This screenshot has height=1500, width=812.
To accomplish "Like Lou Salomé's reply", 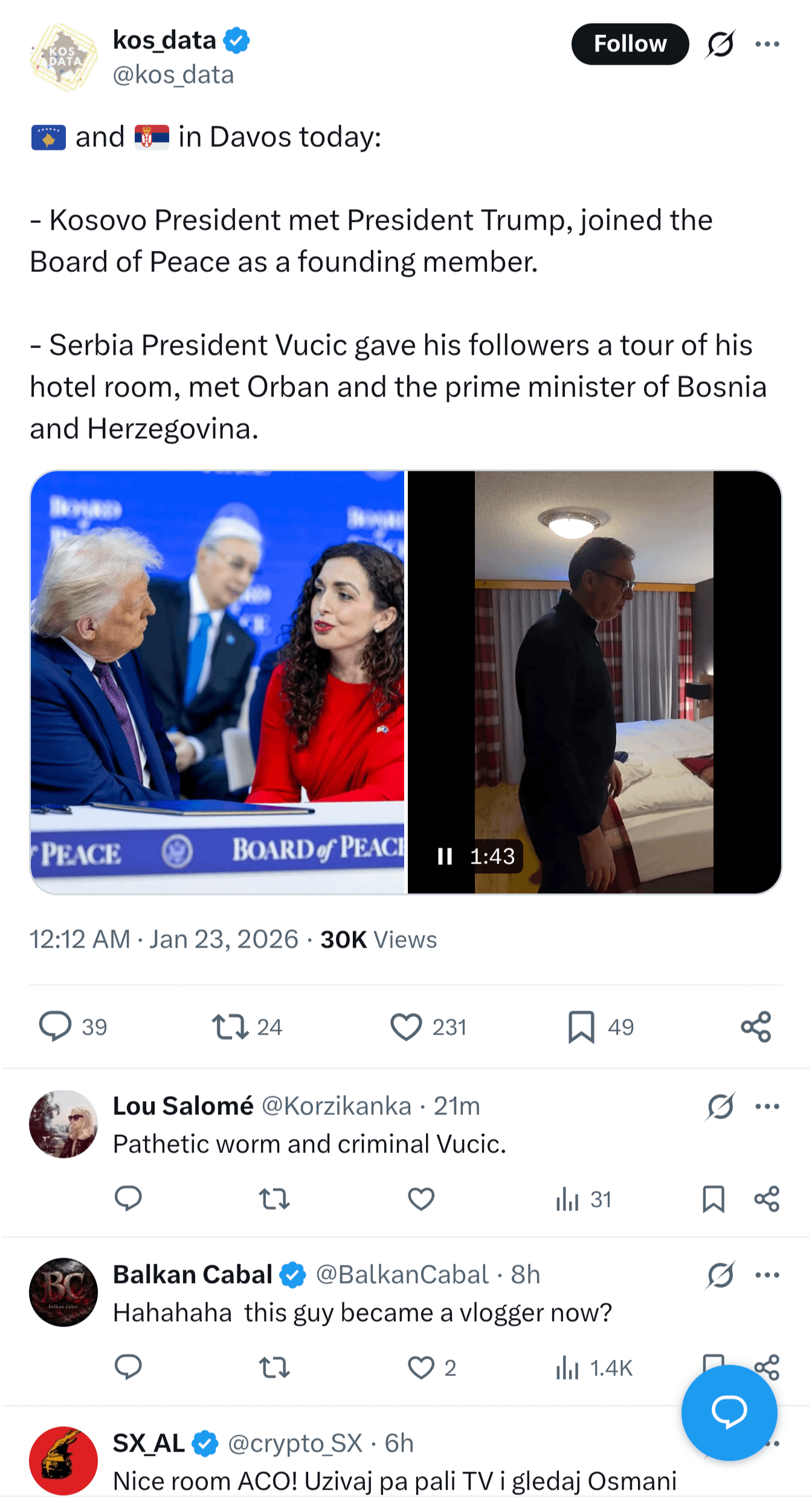I will coord(421,1199).
